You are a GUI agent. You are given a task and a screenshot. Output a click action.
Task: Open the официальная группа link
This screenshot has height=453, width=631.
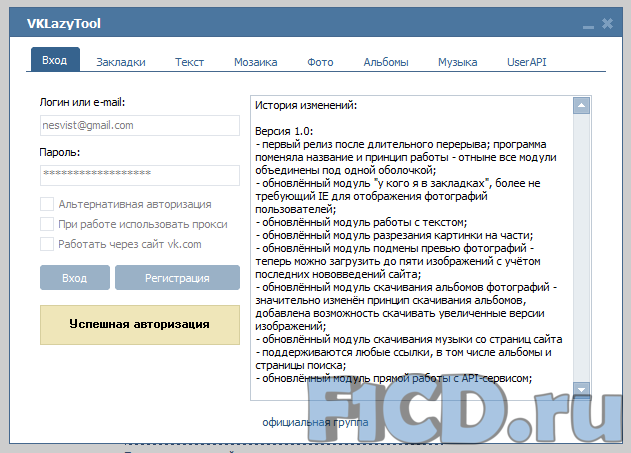click(315, 422)
